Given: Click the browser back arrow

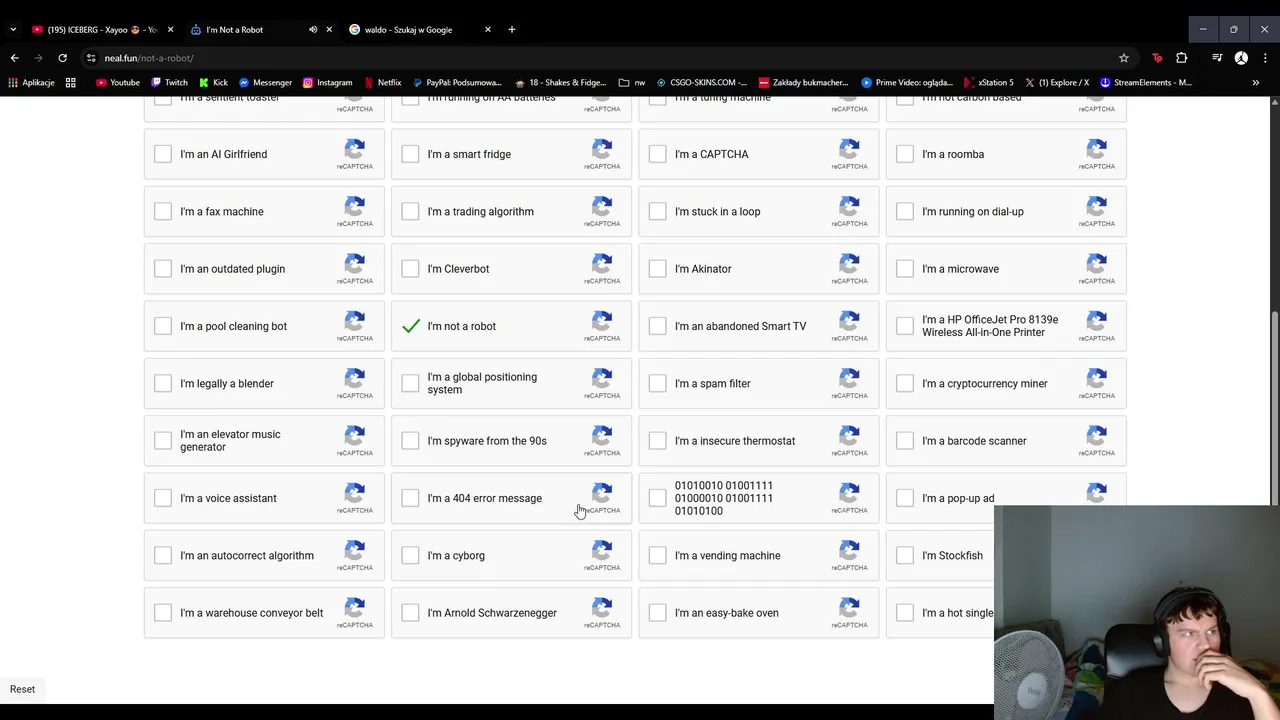Looking at the screenshot, I should (14, 58).
